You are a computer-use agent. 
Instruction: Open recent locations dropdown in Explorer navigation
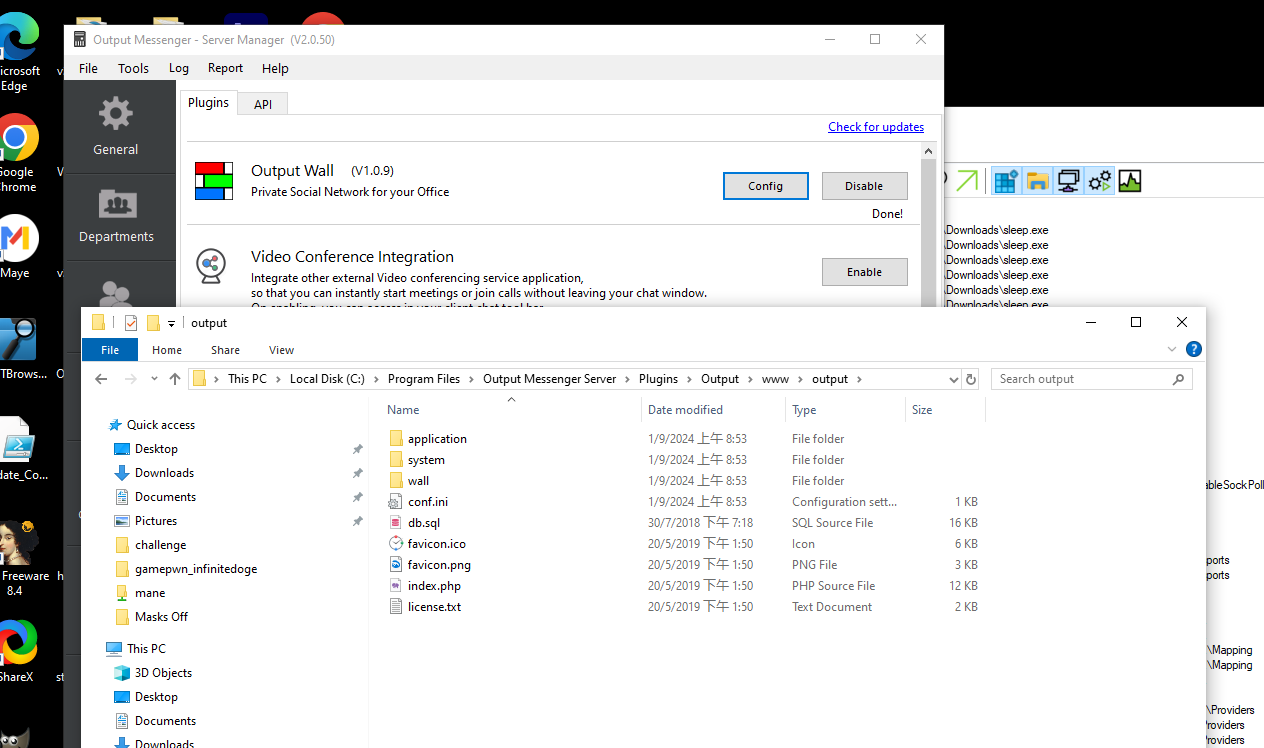pyautogui.click(x=154, y=379)
